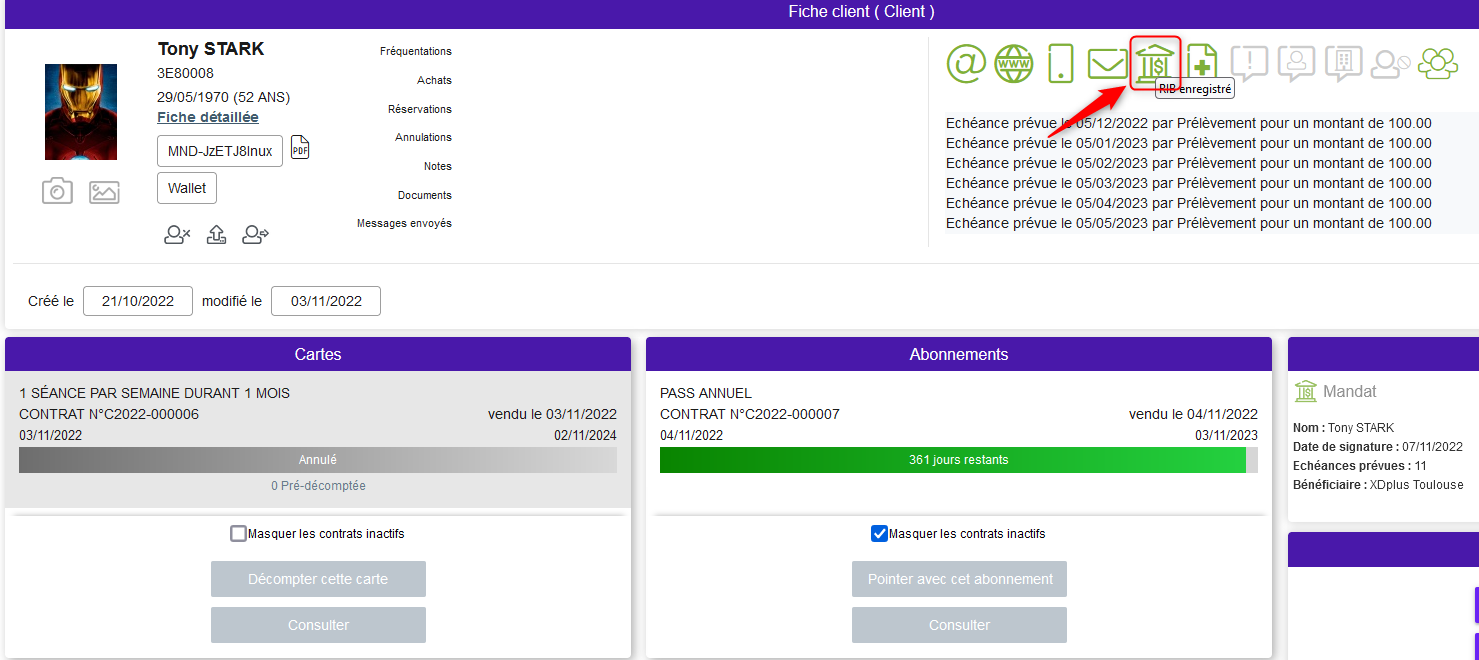Click the Bénéficiaire XDplus Toulouse line

(x=1378, y=485)
